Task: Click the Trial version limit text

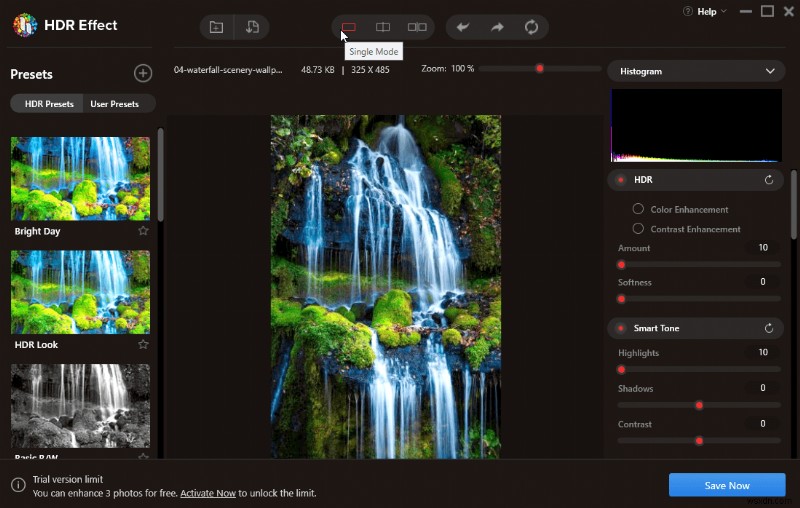Action: pos(68,479)
